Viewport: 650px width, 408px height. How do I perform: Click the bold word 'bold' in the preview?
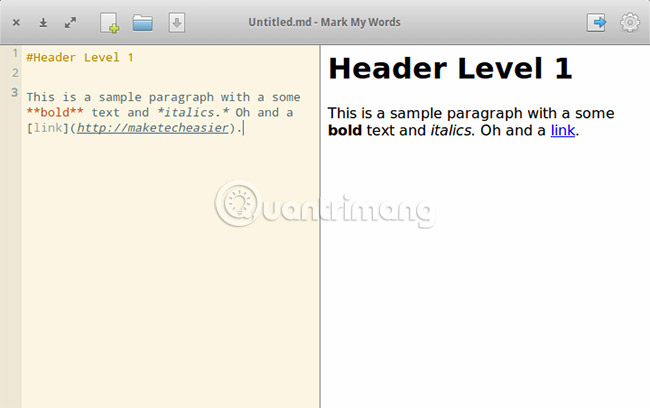[345, 130]
